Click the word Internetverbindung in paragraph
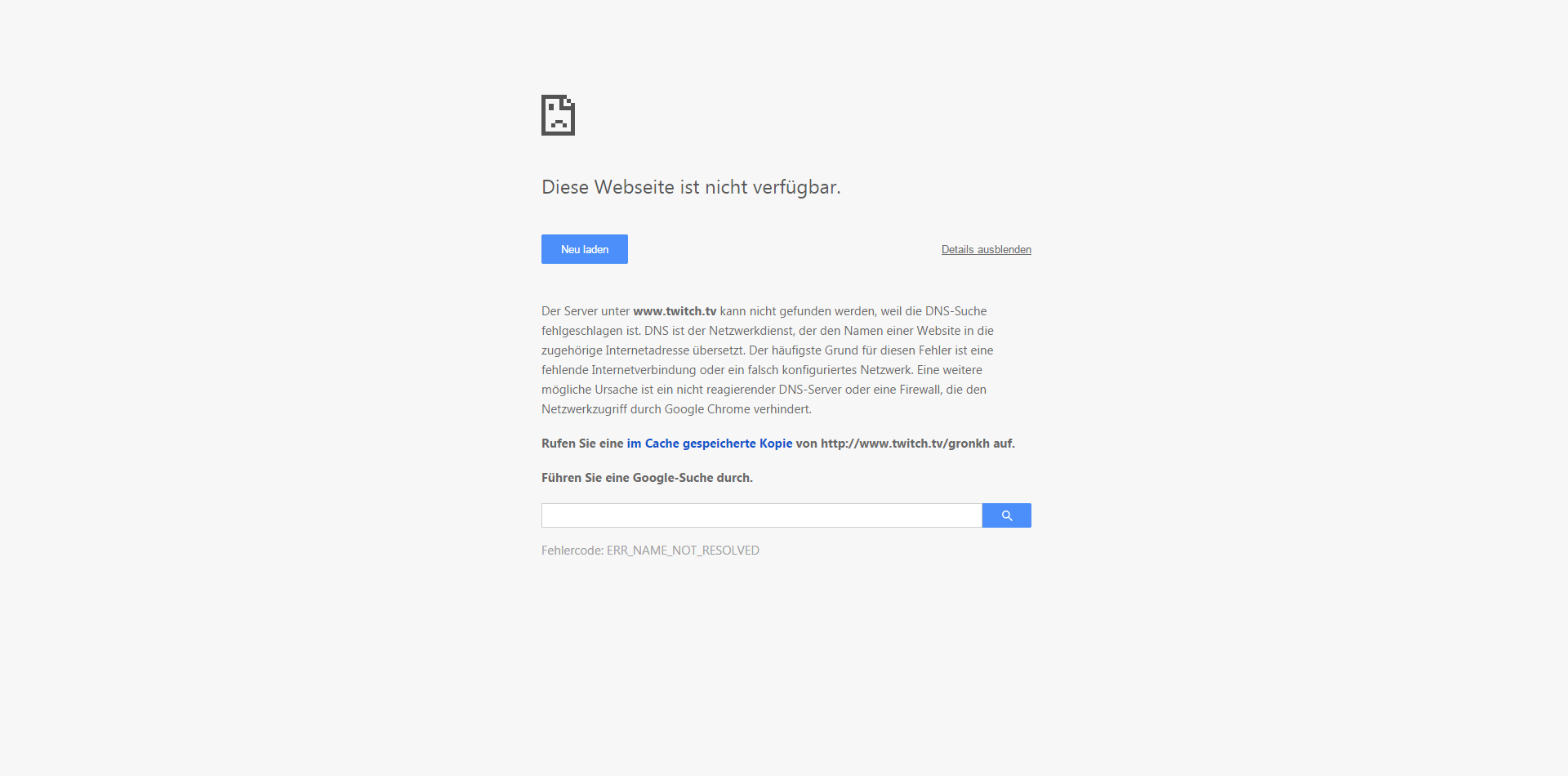Screen dimensions: 1568x776 [x=644, y=370]
